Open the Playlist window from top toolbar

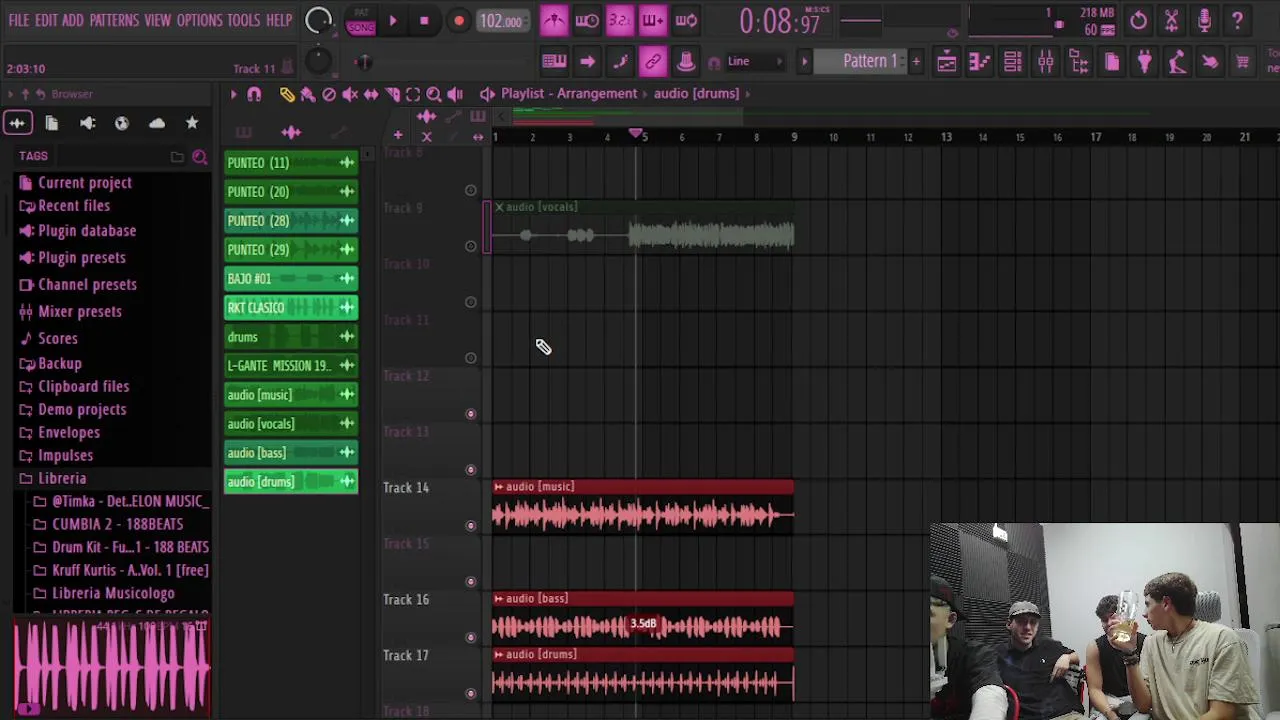946,62
